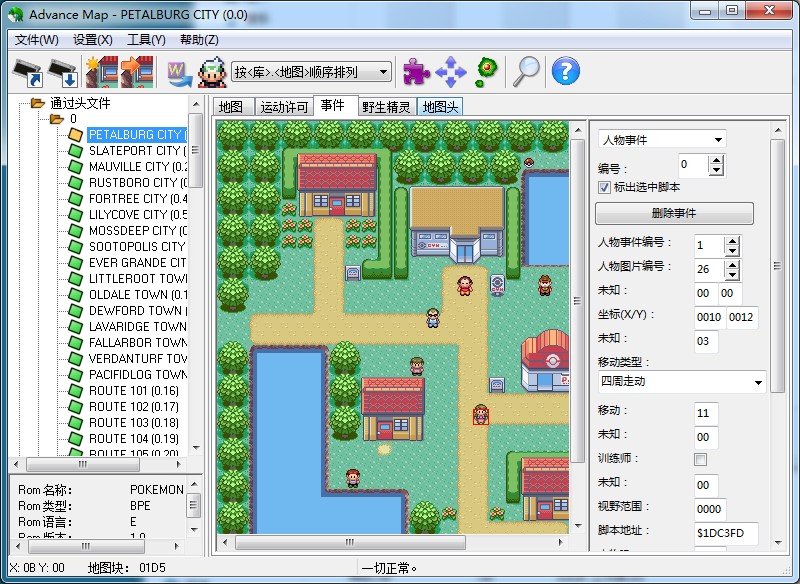Increase the 人物事件编号 value
Viewport: 800px width, 584px height.
(x=733, y=241)
